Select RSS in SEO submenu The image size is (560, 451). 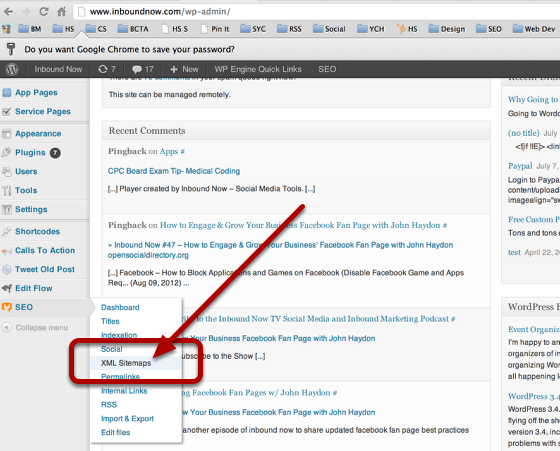[x=109, y=405]
